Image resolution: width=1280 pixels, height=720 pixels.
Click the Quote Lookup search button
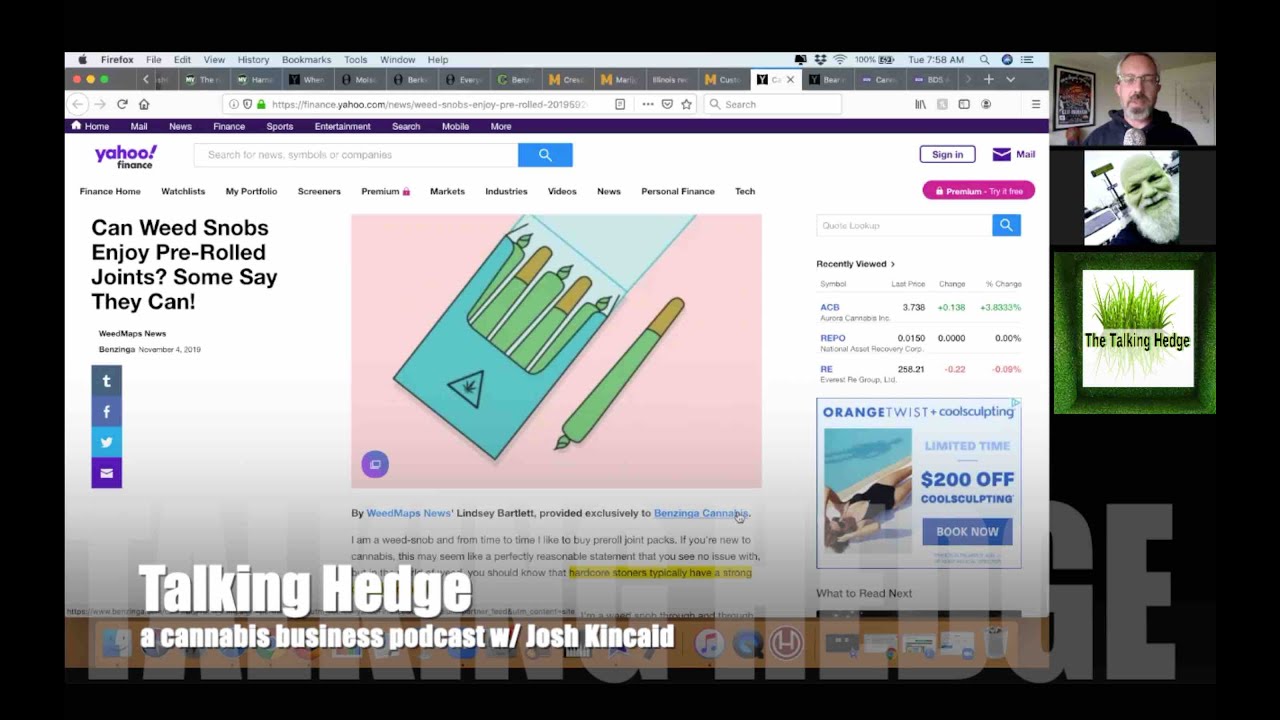click(x=1006, y=225)
